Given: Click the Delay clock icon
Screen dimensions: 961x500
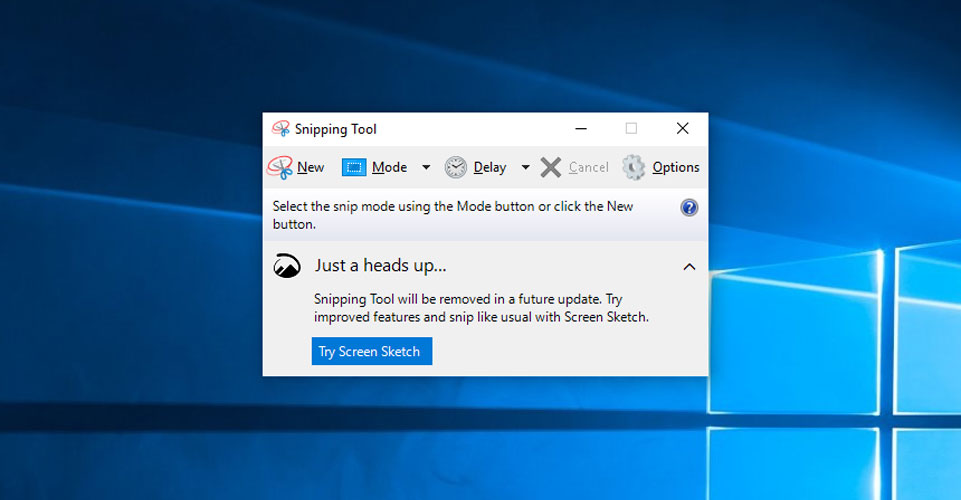Looking at the screenshot, I should coord(455,167).
